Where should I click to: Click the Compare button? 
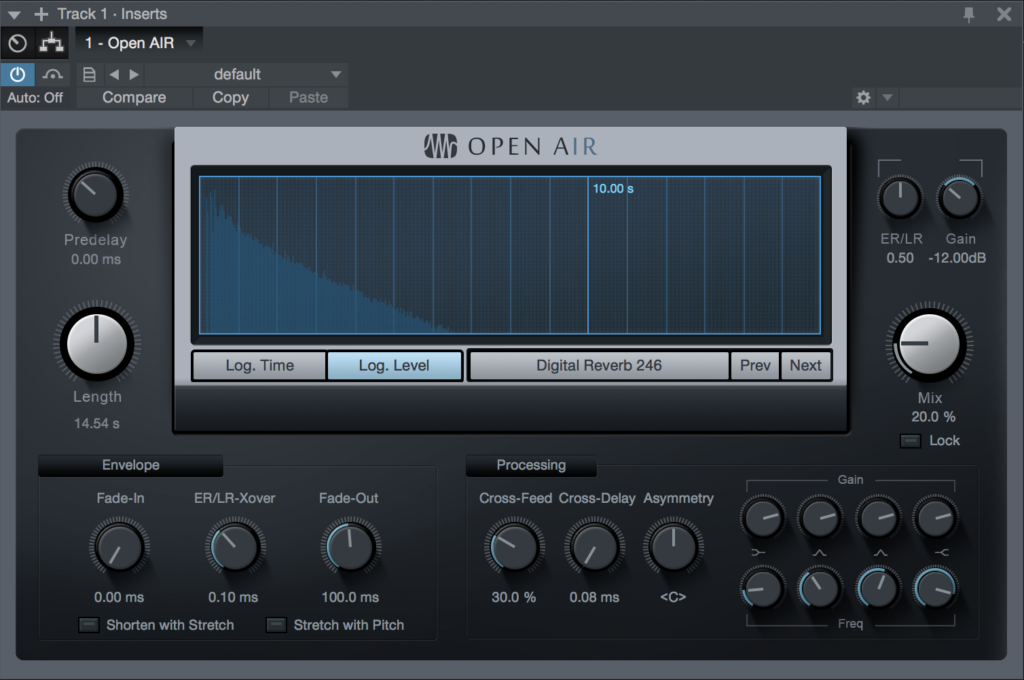(x=134, y=97)
